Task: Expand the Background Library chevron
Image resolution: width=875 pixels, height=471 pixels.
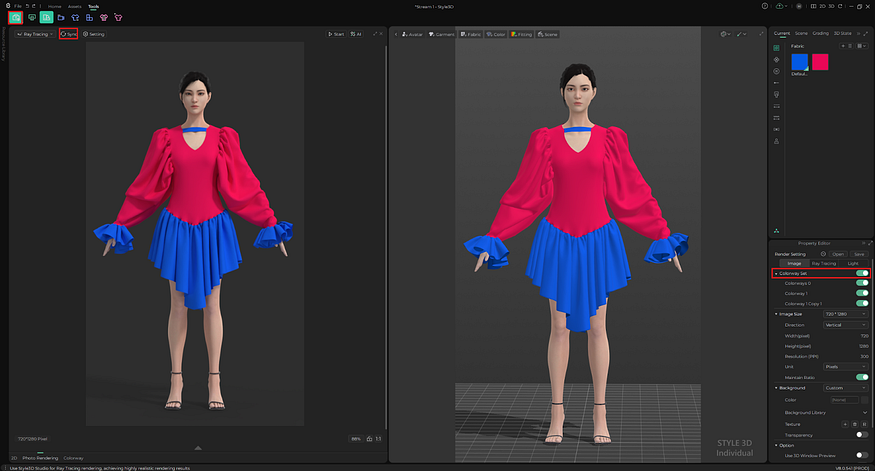Action: [865, 412]
